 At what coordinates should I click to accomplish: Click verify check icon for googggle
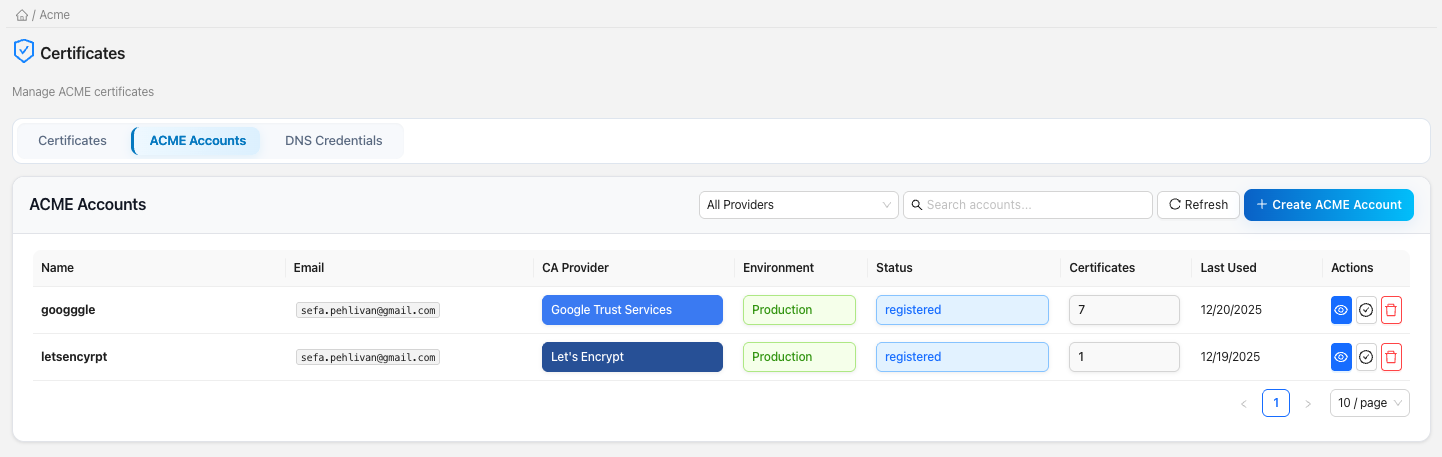click(1366, 310)
